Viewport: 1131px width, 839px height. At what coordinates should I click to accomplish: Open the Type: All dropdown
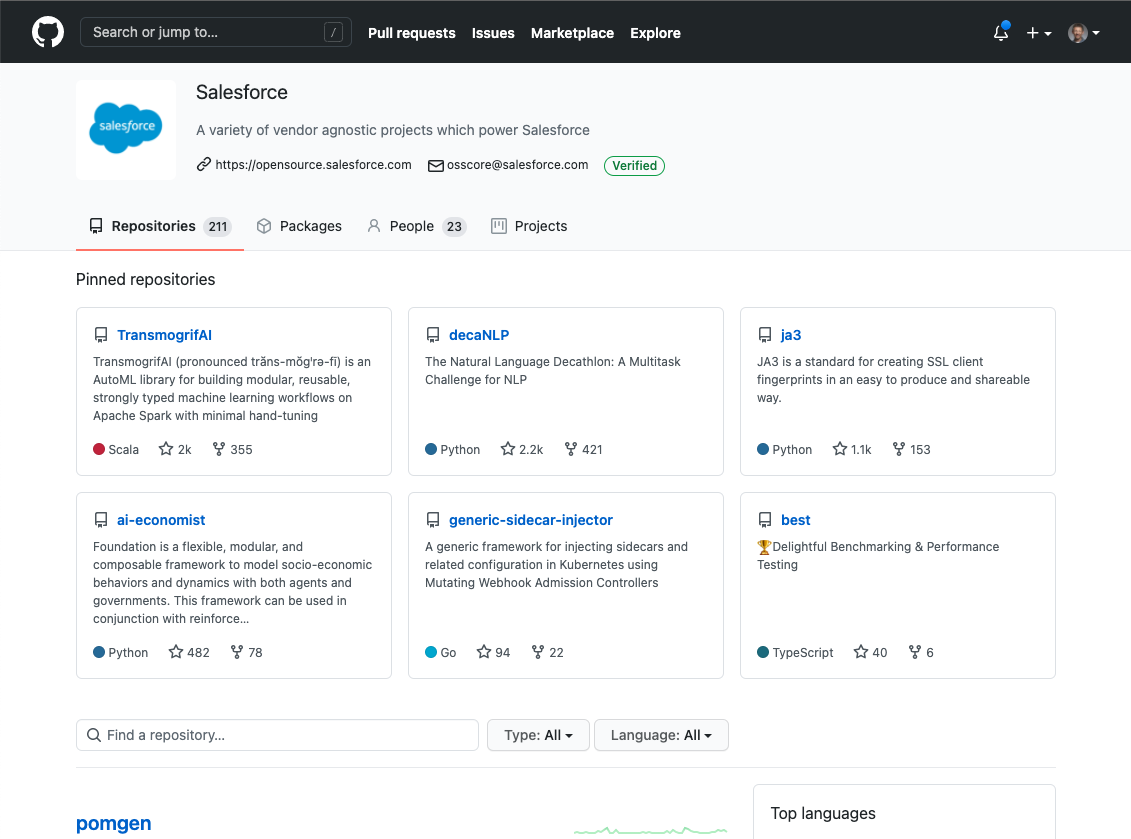(x=538, y=735)
